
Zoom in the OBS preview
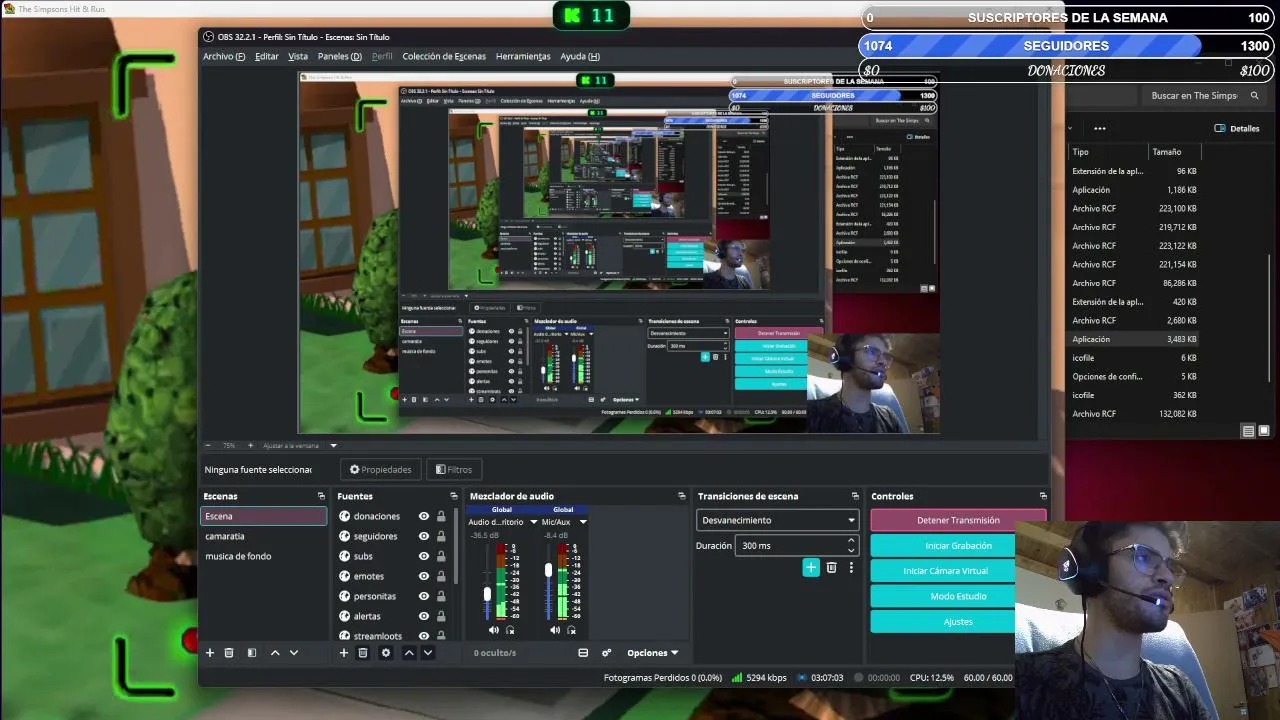click(x=251, y=446)
